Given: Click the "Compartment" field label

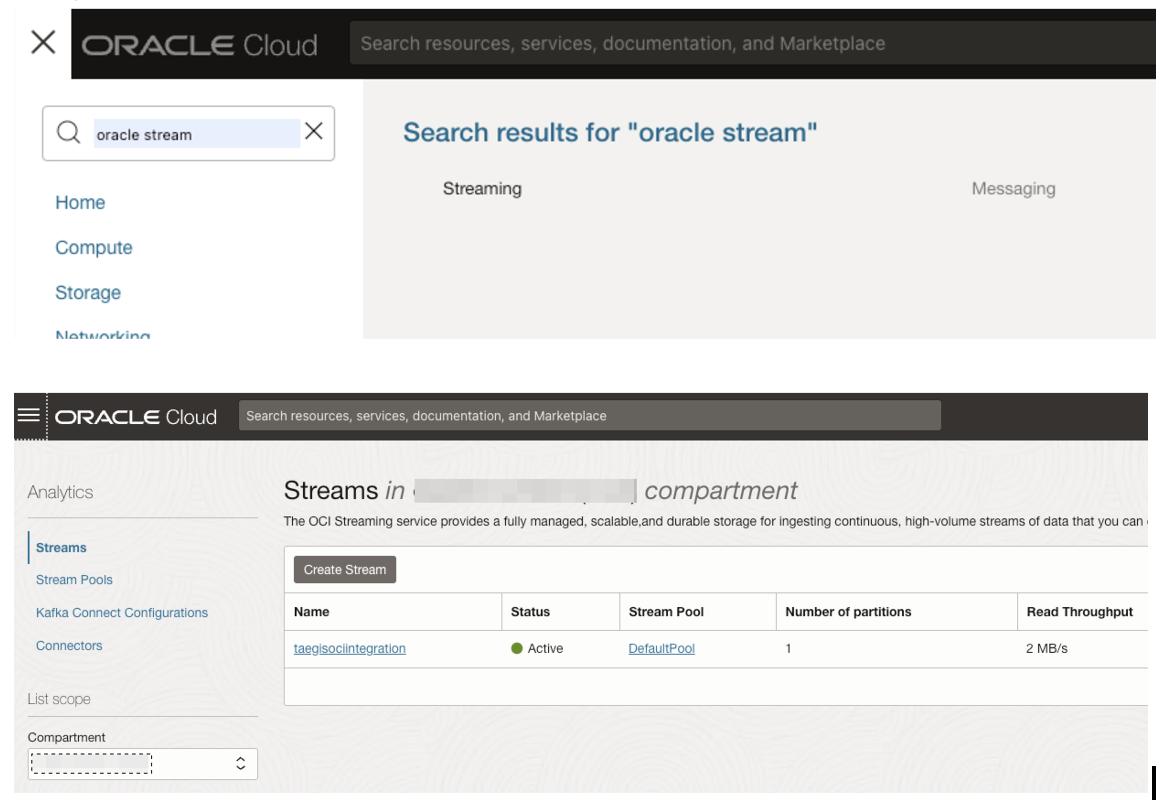Looking at the screenshot, I should point(66,738).
